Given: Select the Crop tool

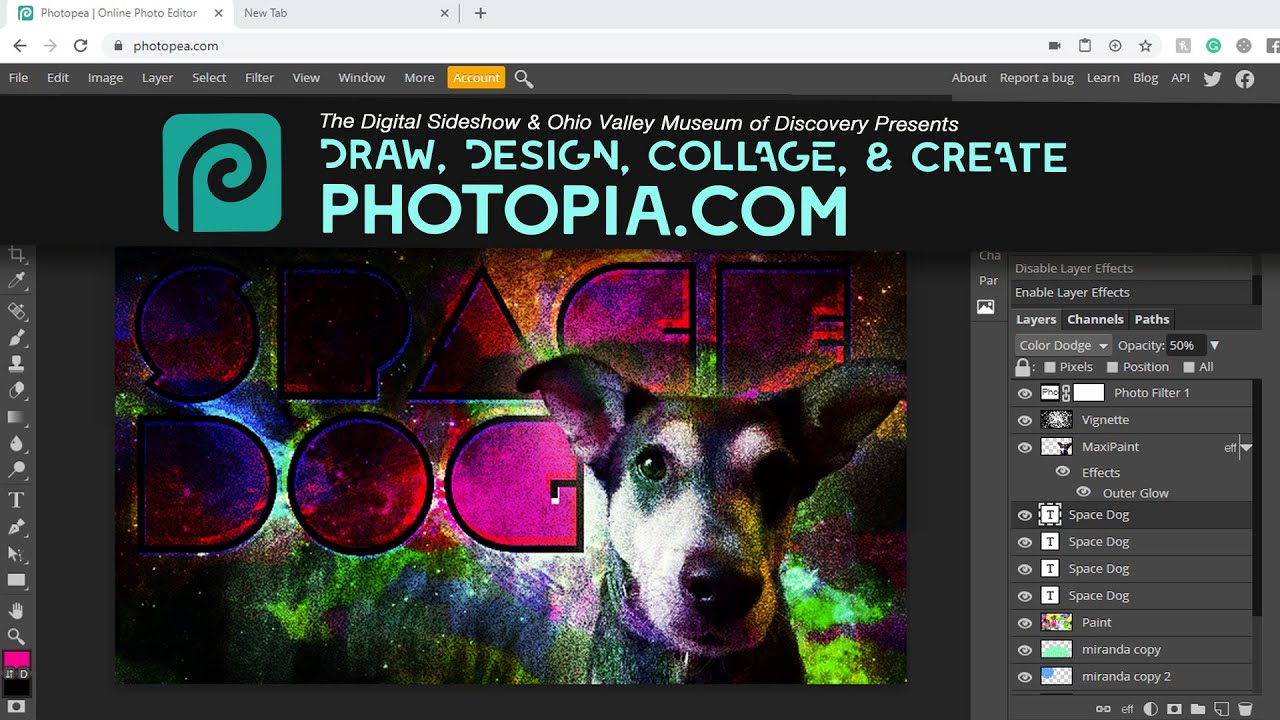Looking at the screenshot, I should (16, 256).
